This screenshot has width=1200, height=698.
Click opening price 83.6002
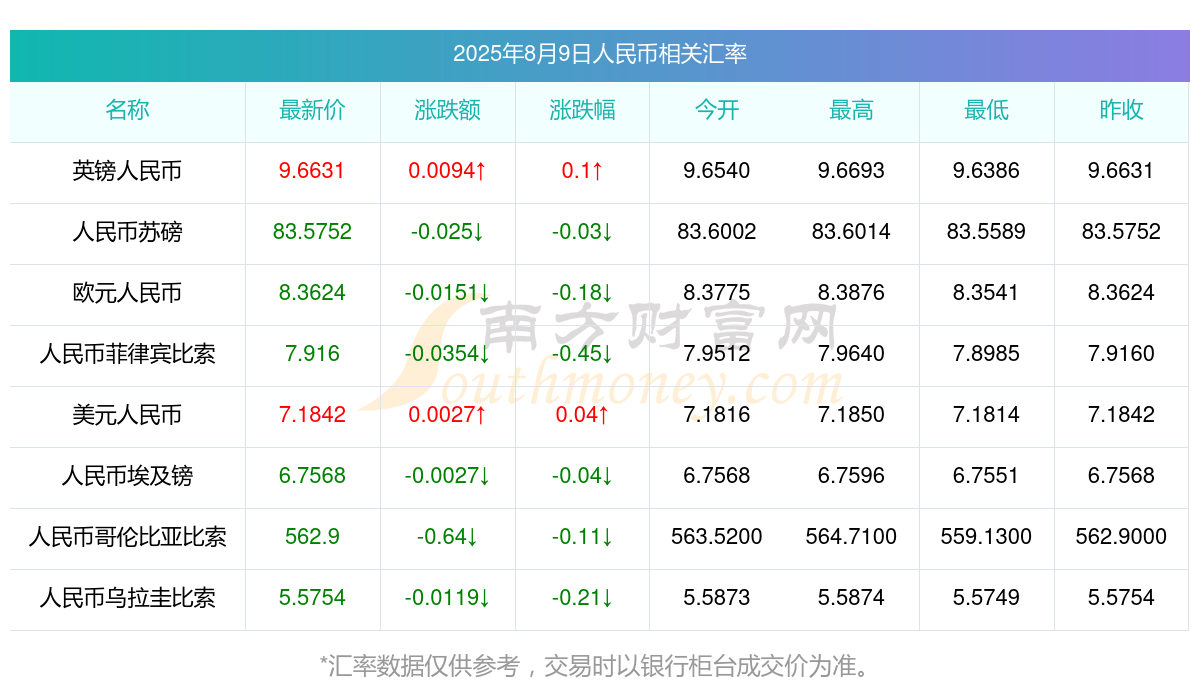(717, 232)
